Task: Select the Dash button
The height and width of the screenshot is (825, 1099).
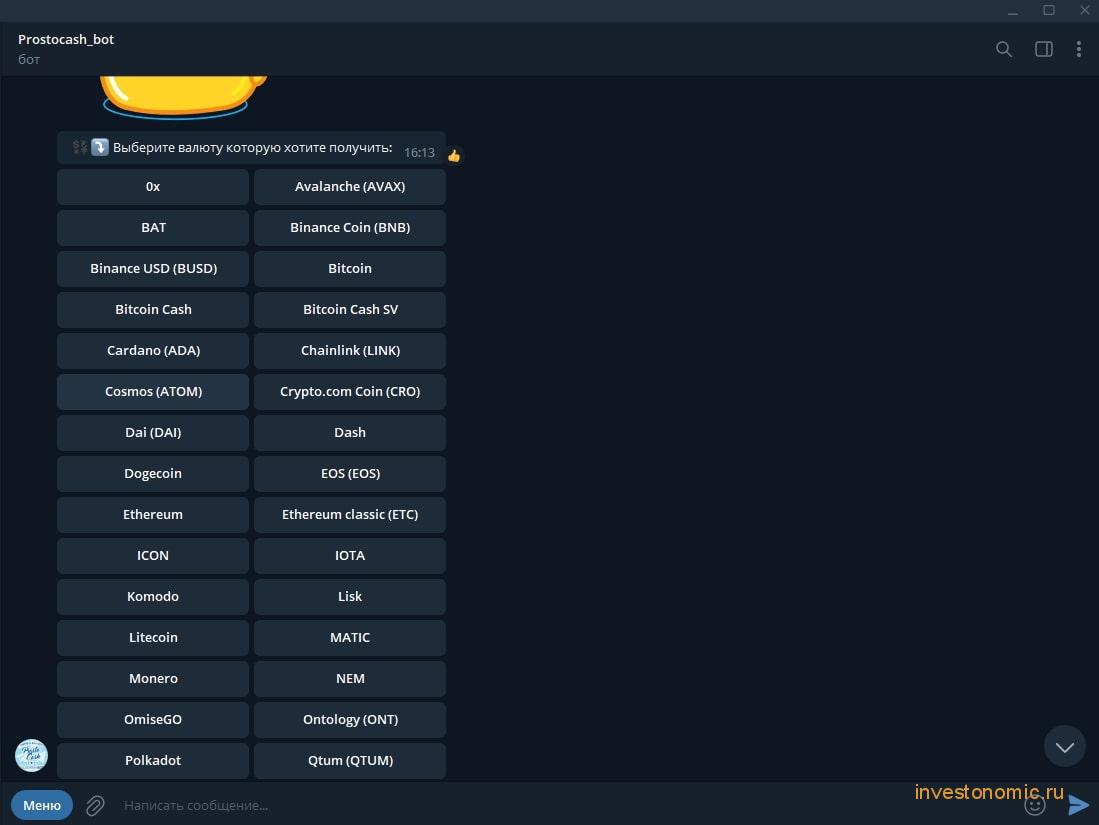Action: click(x=350, y=432)
